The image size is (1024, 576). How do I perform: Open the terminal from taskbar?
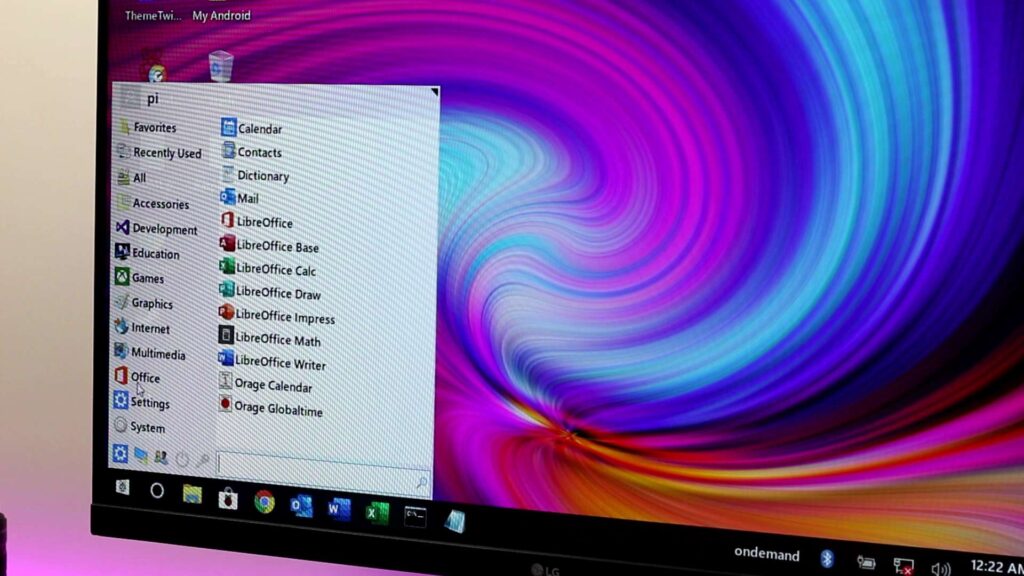[415, 517]
